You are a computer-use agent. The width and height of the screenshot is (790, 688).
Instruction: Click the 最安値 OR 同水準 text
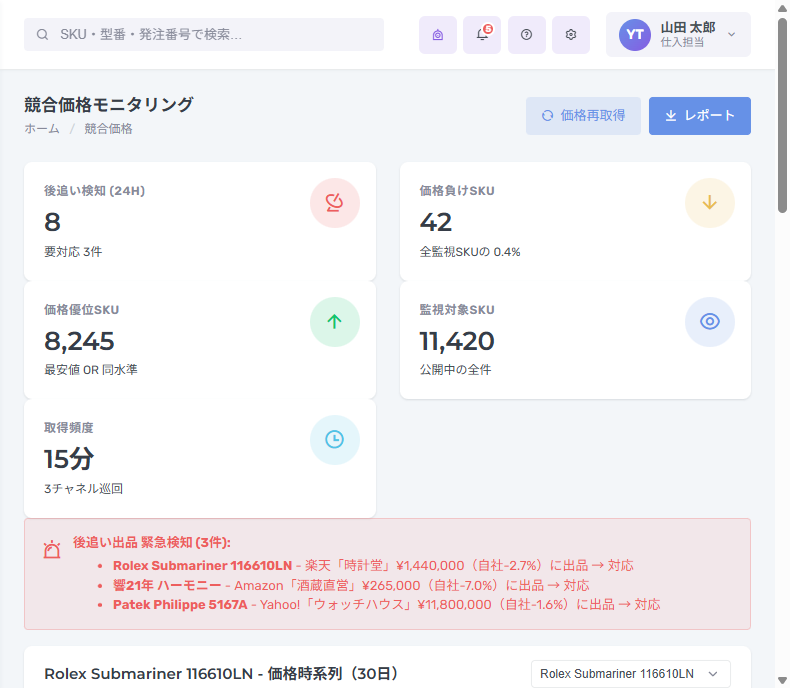pos(91,370)
